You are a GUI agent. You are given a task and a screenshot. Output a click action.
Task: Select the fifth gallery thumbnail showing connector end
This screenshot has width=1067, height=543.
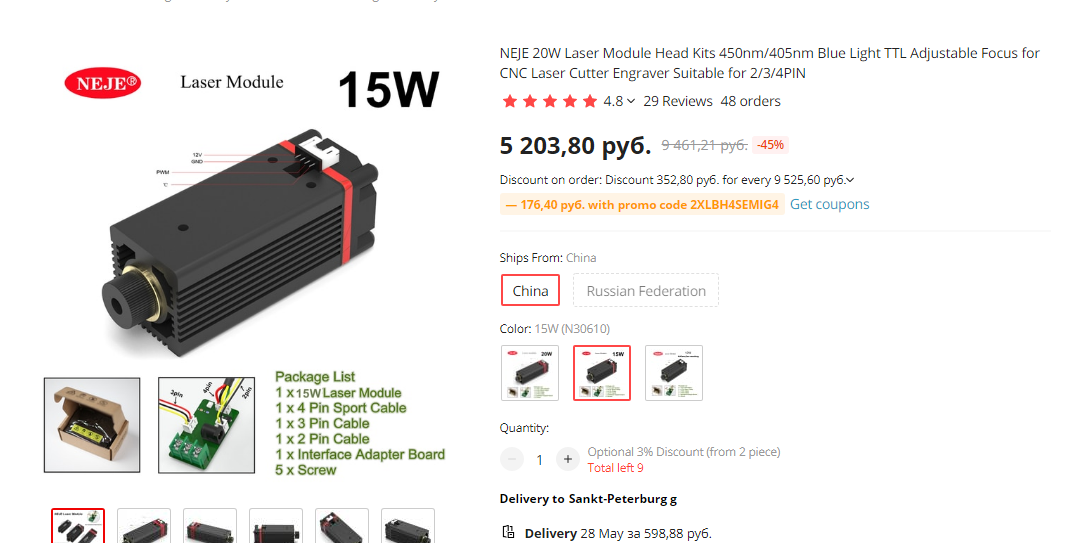(342, 525)
